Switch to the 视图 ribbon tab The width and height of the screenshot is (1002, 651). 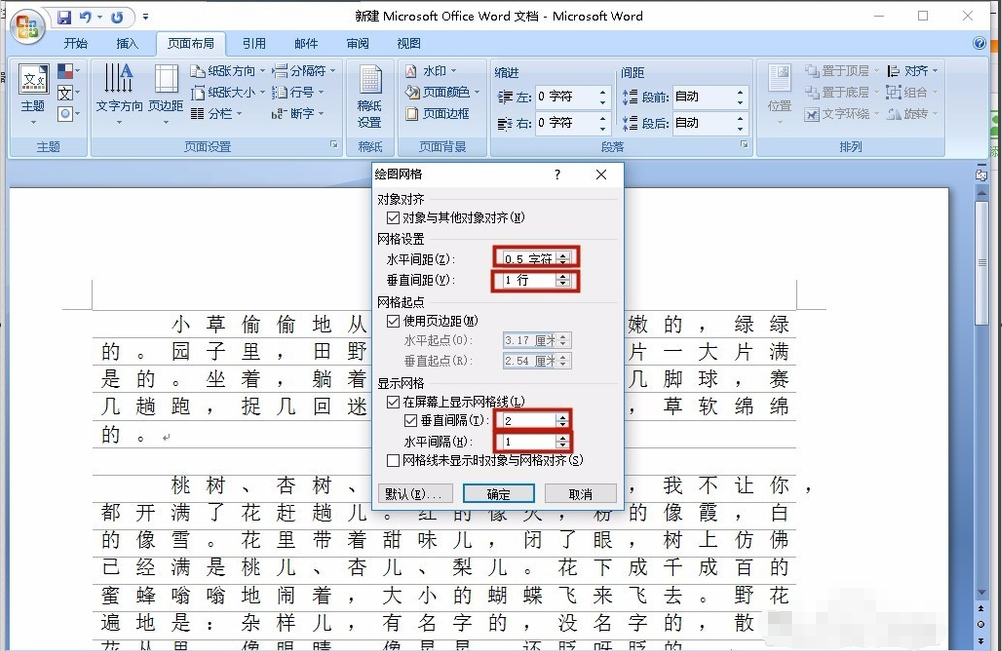pos(408,43)
